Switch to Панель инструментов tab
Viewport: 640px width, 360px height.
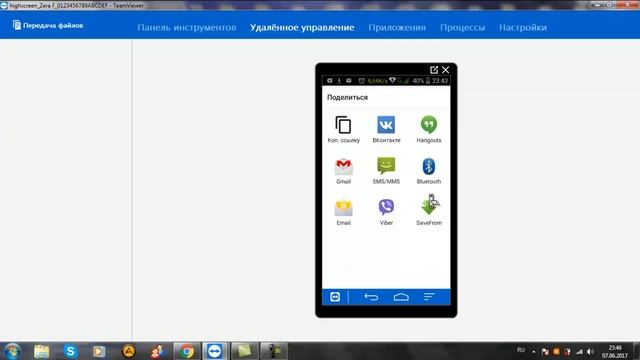coord(187,27)
